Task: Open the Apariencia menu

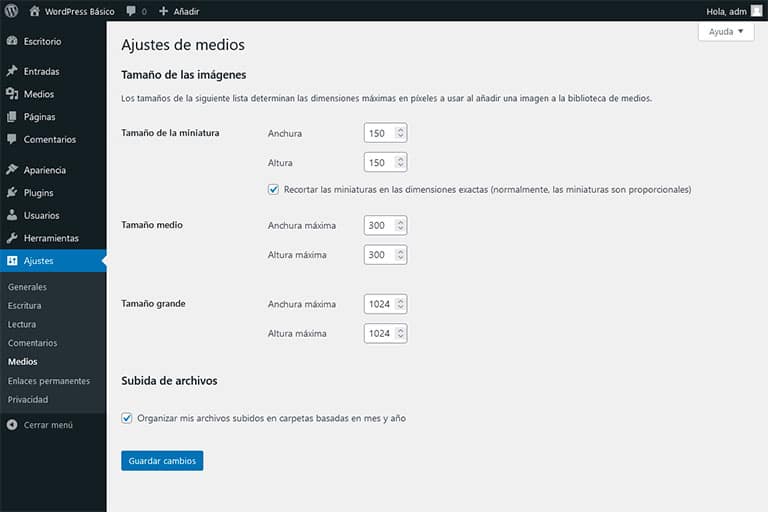Action: tap(53, 170)
